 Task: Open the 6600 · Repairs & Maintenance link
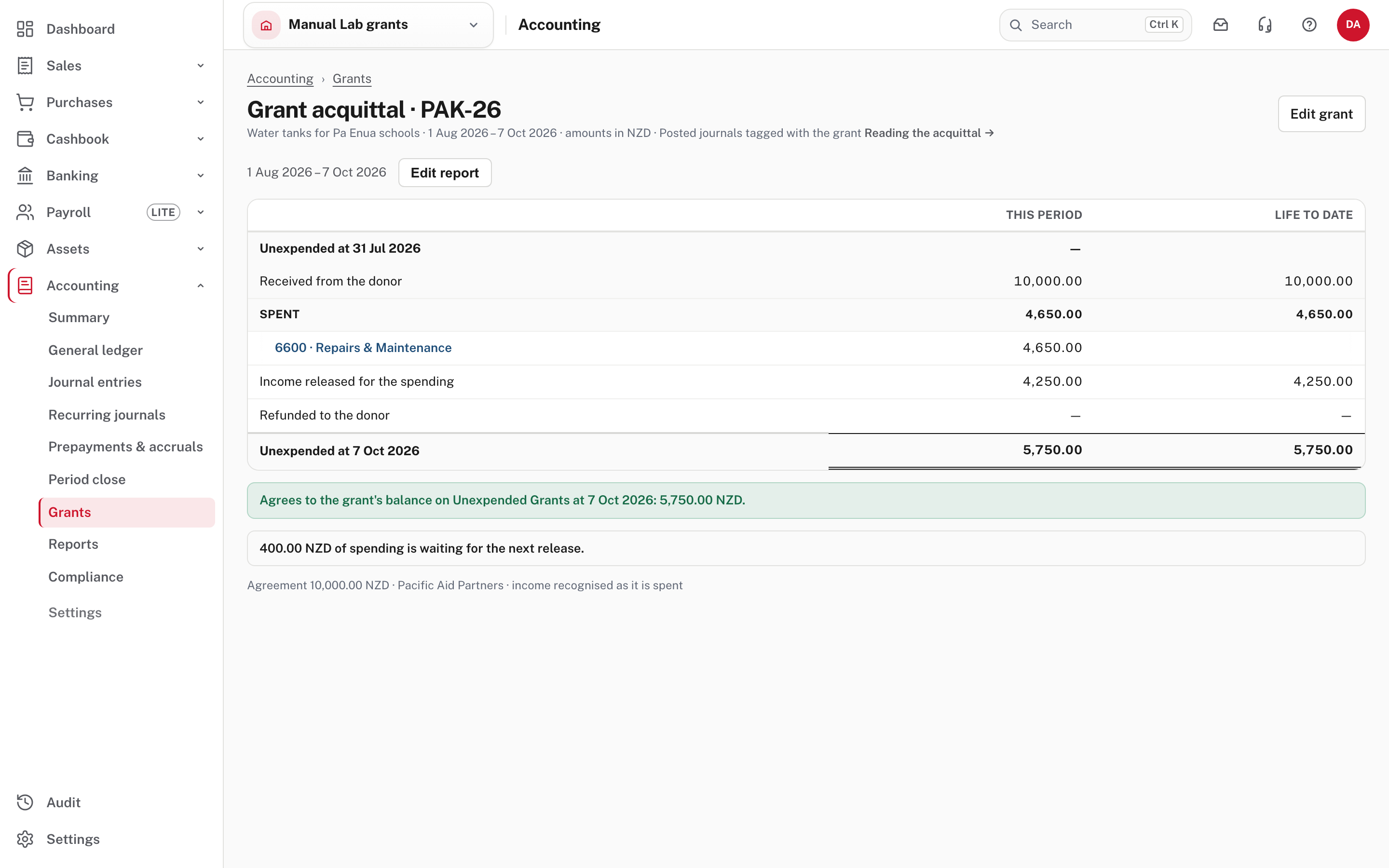click(x=363, y=348)
